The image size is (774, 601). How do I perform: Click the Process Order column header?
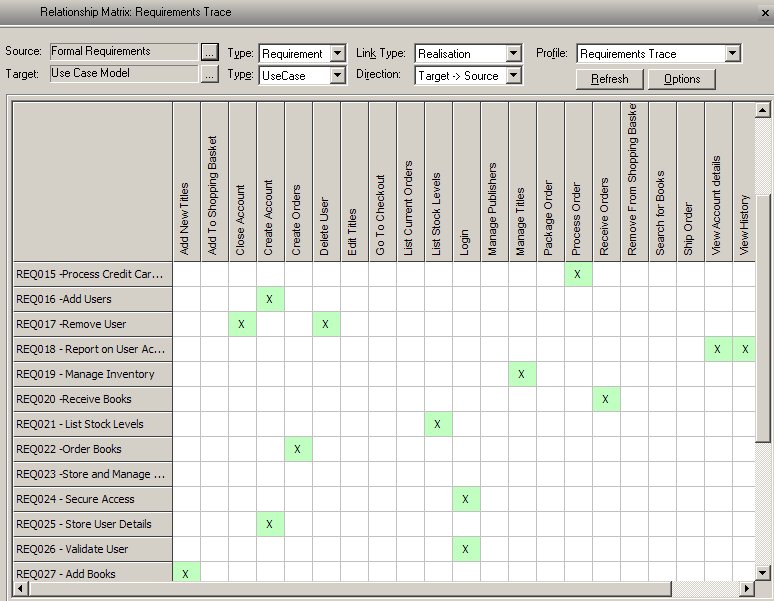(x=579, y=182)
